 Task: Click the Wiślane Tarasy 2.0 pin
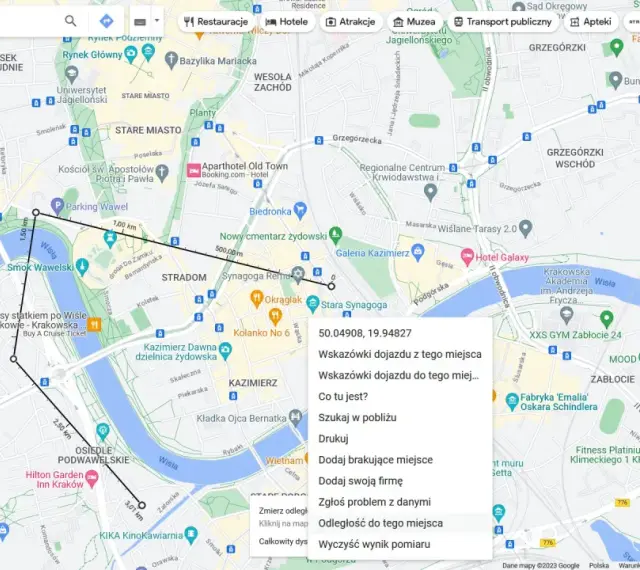coord(525,228)
